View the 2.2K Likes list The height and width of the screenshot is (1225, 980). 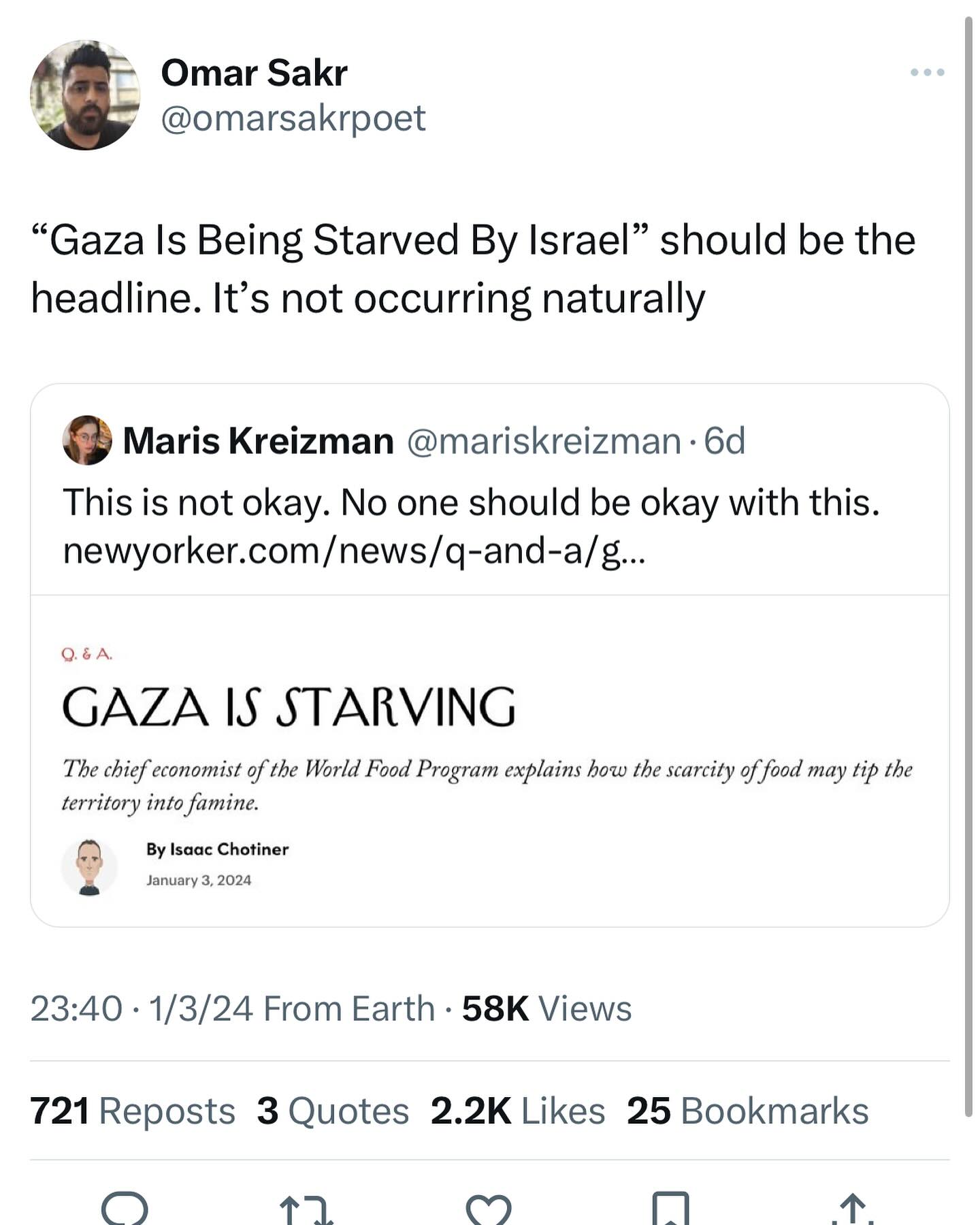[x=518, y=1111]
